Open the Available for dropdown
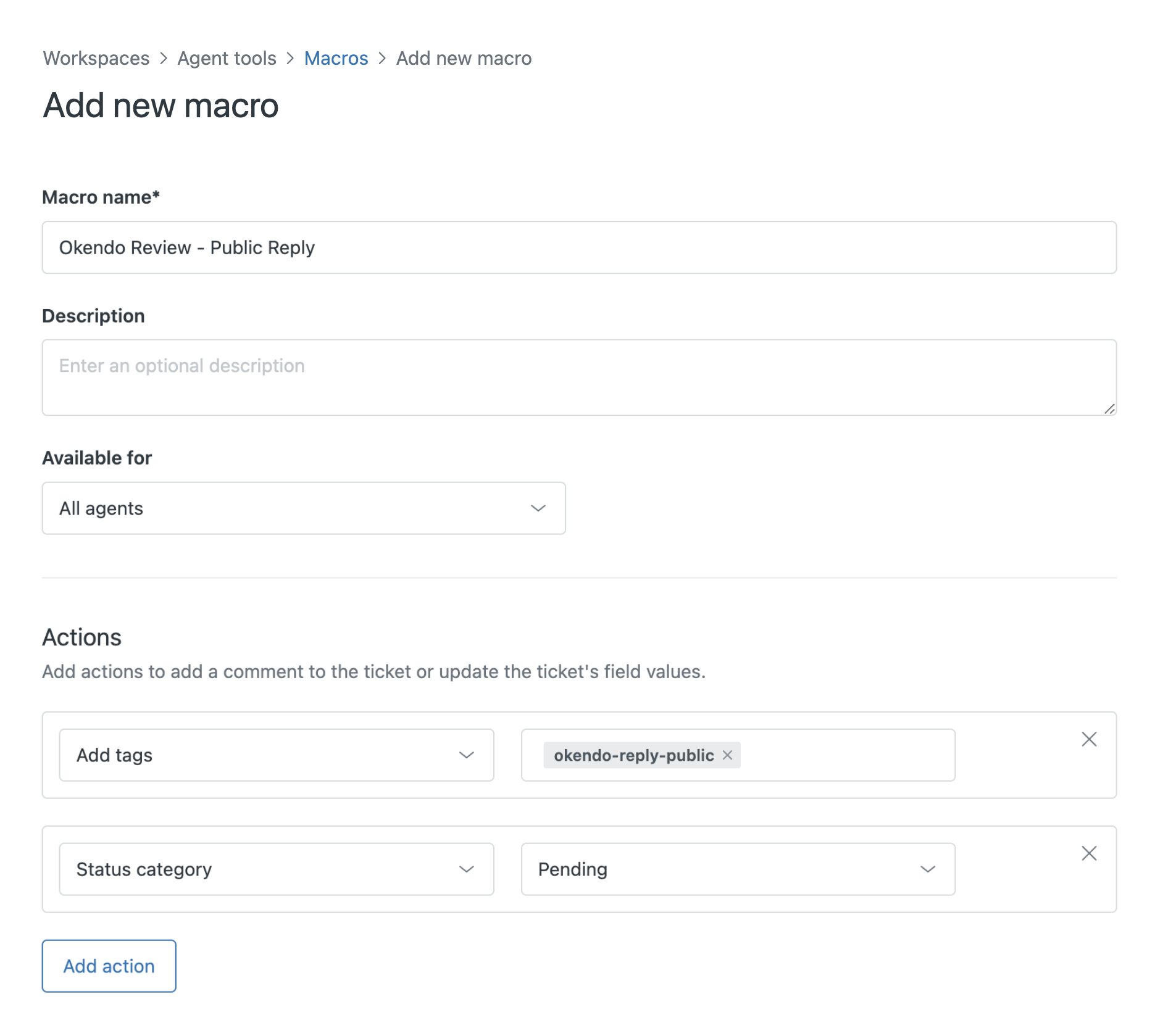The image size is (1163, 1036). tap(304, 508)
